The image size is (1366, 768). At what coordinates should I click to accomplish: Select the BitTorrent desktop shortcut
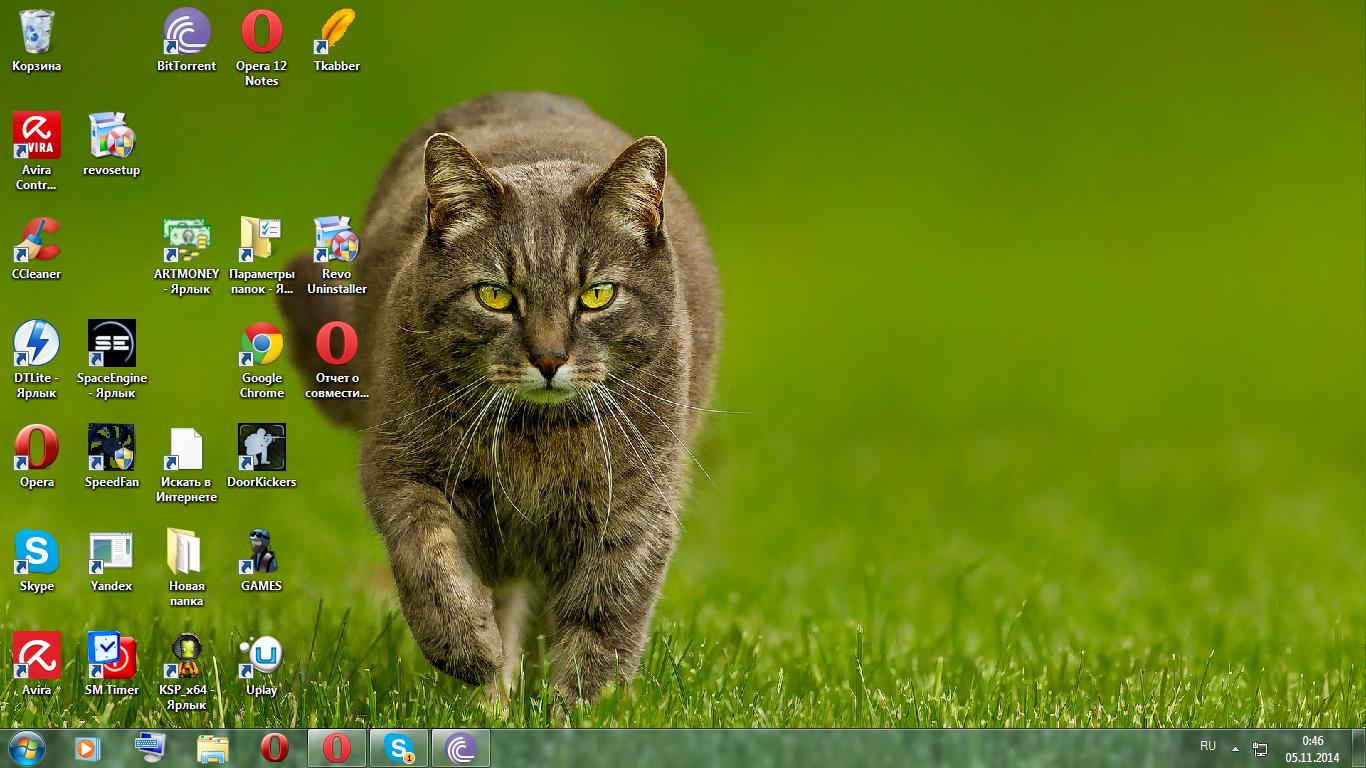point(186,41)
